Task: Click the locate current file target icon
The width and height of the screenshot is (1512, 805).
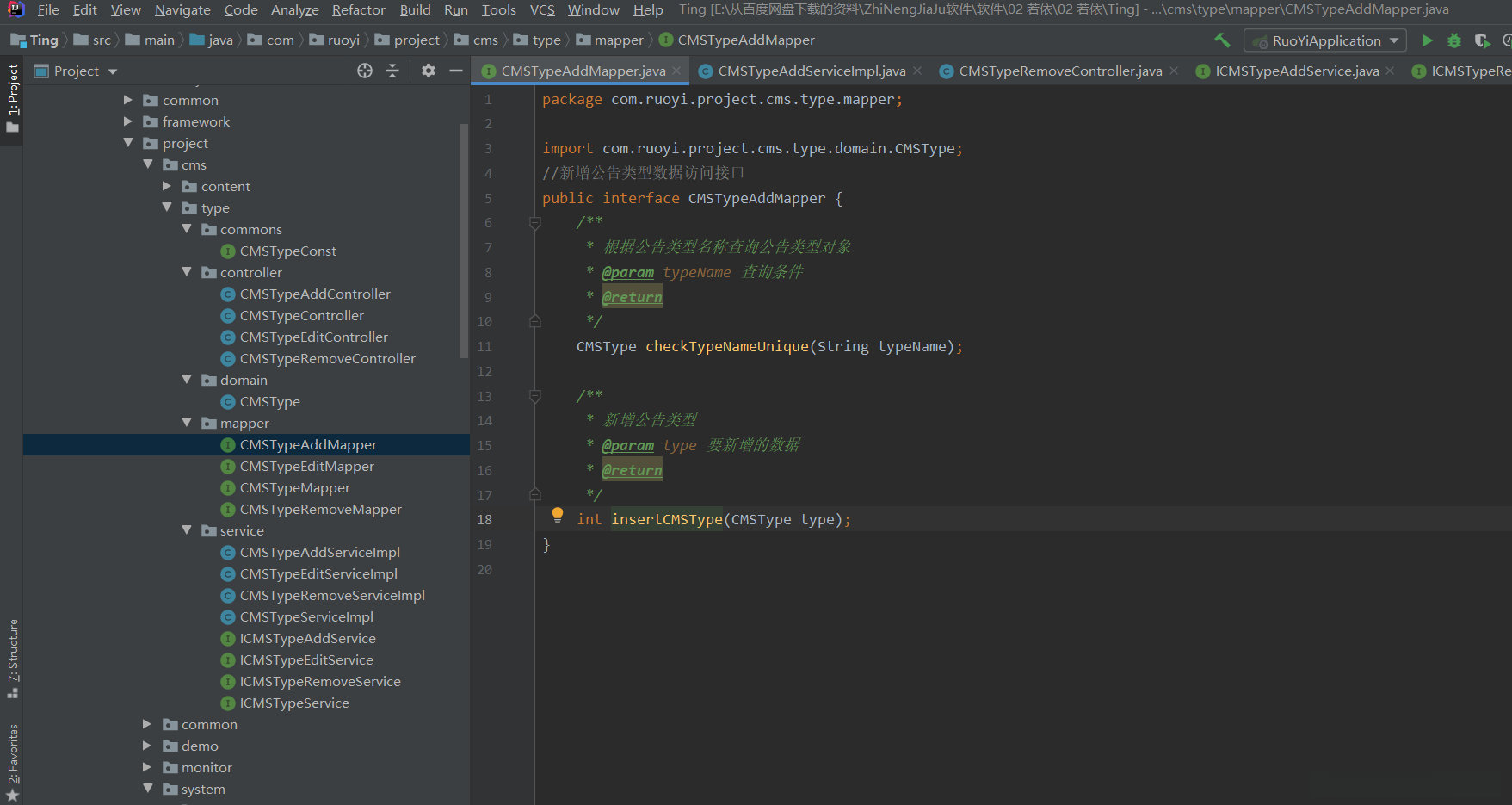Action: click(x=365, y=71)
